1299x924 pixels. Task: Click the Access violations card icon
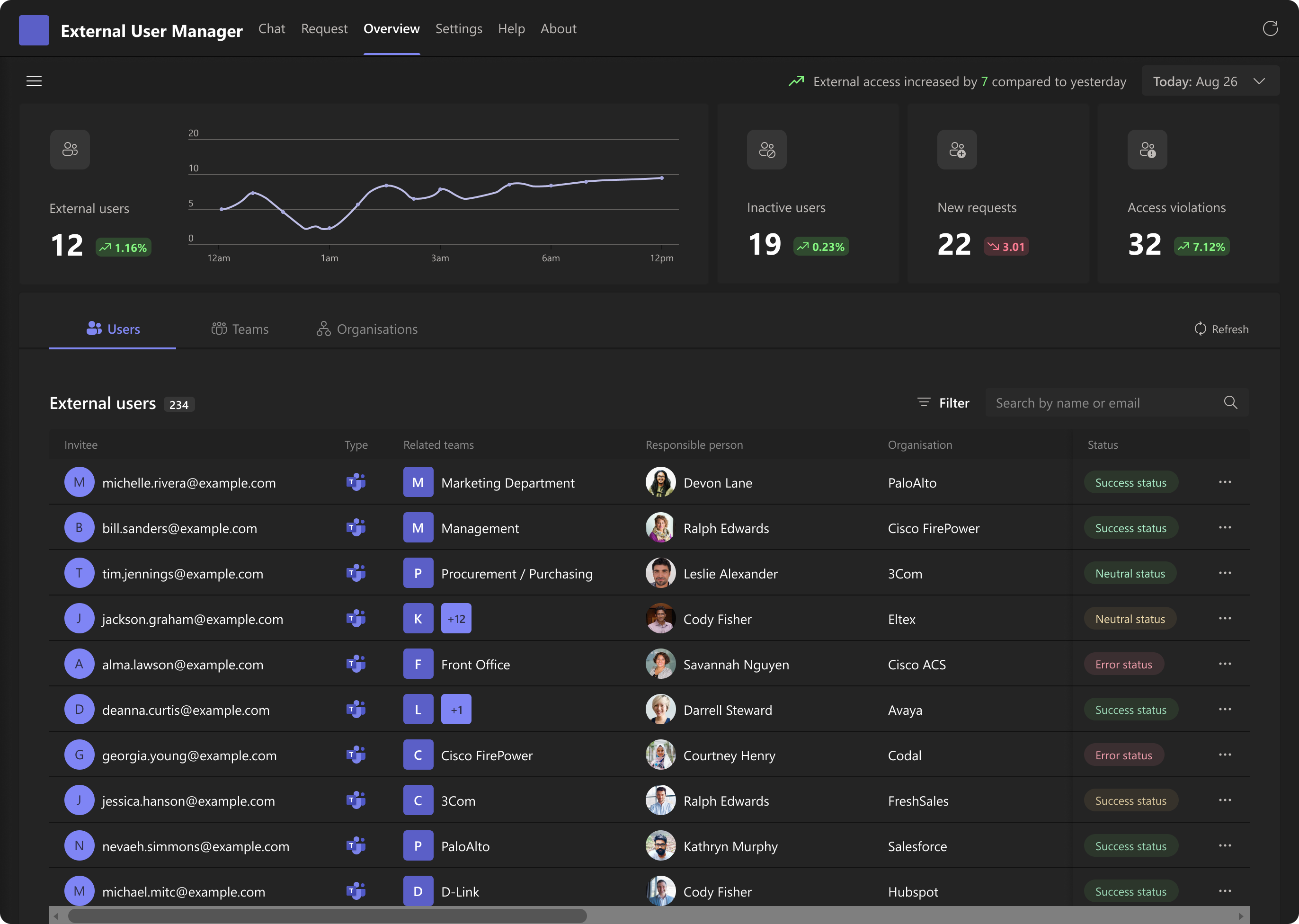point(1147,150)
